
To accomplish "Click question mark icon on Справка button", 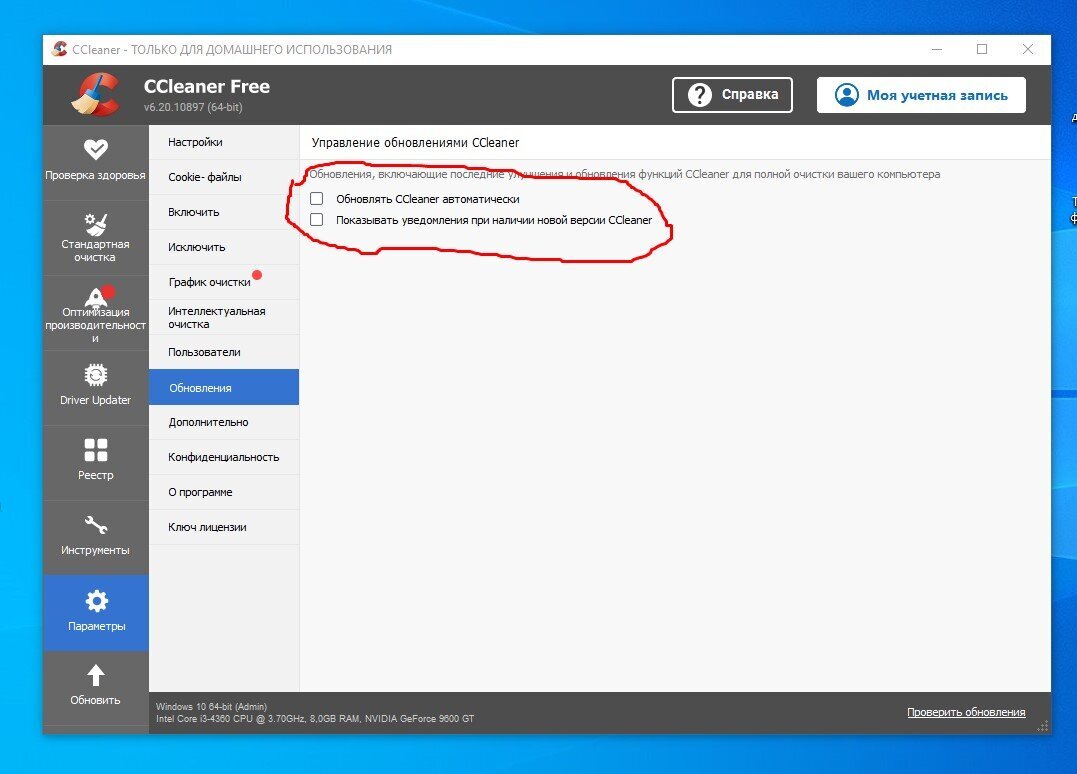I will click(699, 95).
